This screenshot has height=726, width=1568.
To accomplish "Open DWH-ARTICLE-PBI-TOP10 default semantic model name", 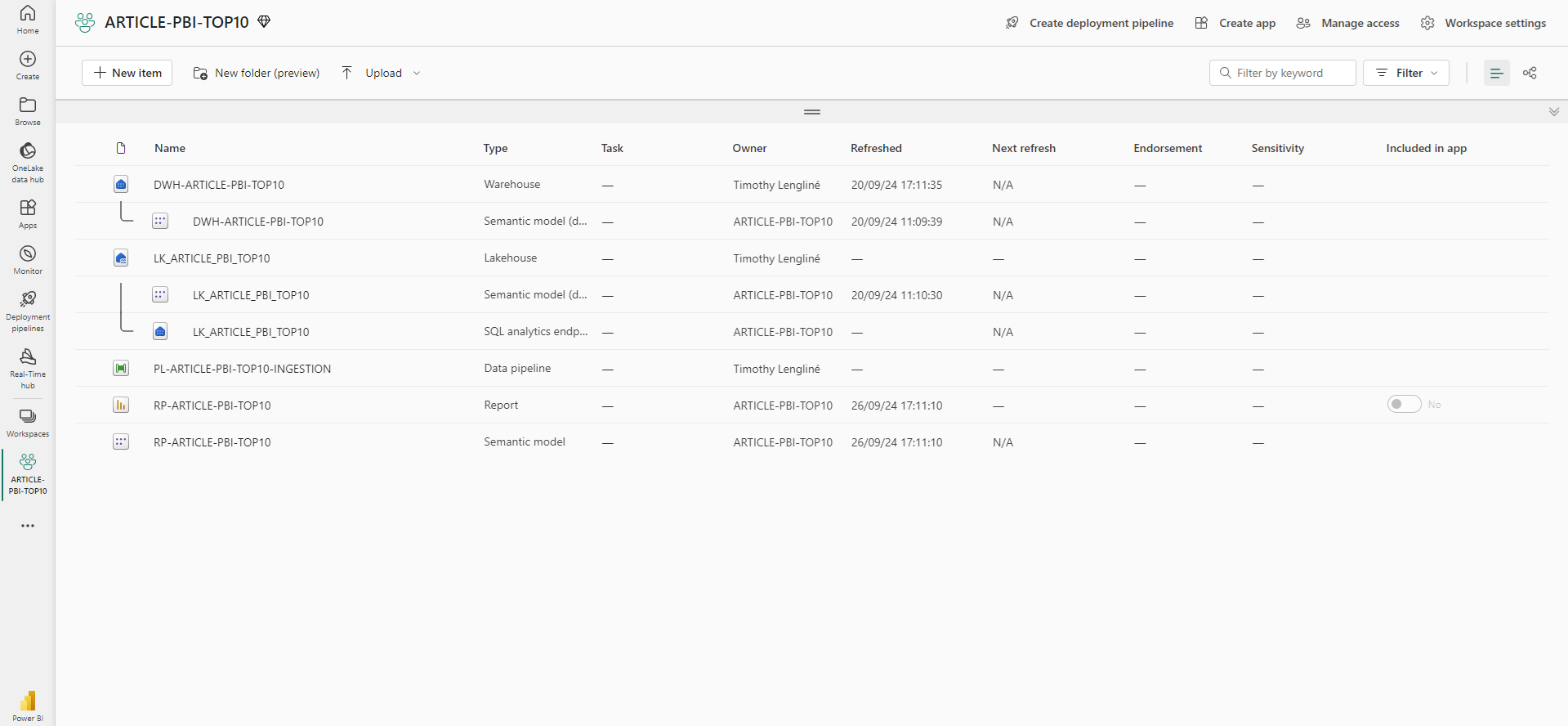I will click(258, 222).
